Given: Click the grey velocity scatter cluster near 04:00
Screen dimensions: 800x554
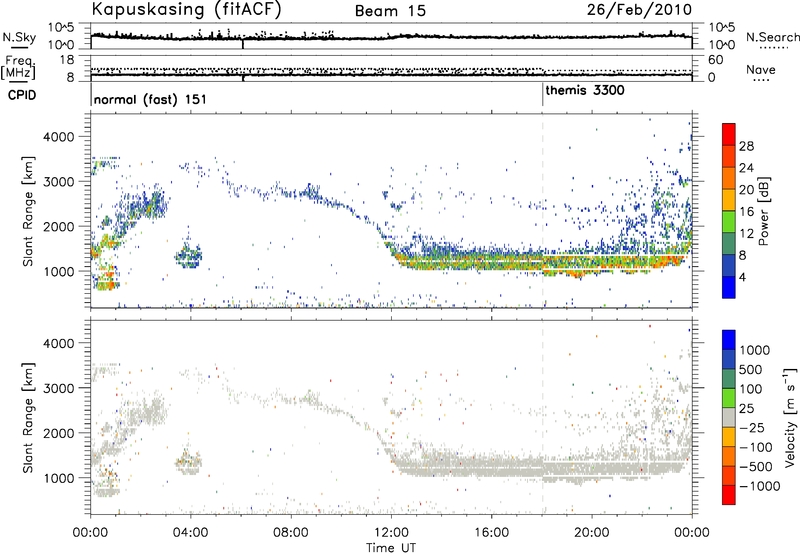Looking at the screenshot, I should [x=188, y=461].
